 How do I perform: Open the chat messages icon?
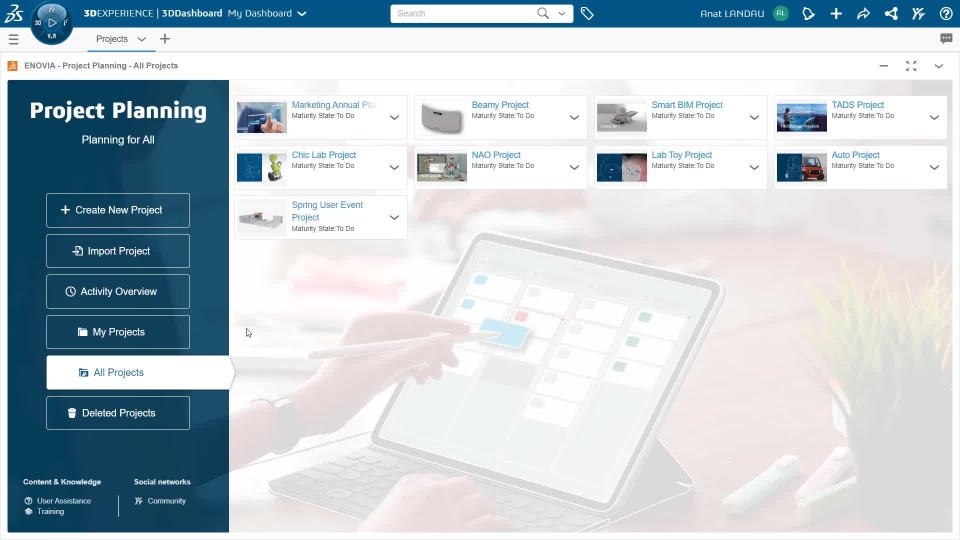point(946,39)
